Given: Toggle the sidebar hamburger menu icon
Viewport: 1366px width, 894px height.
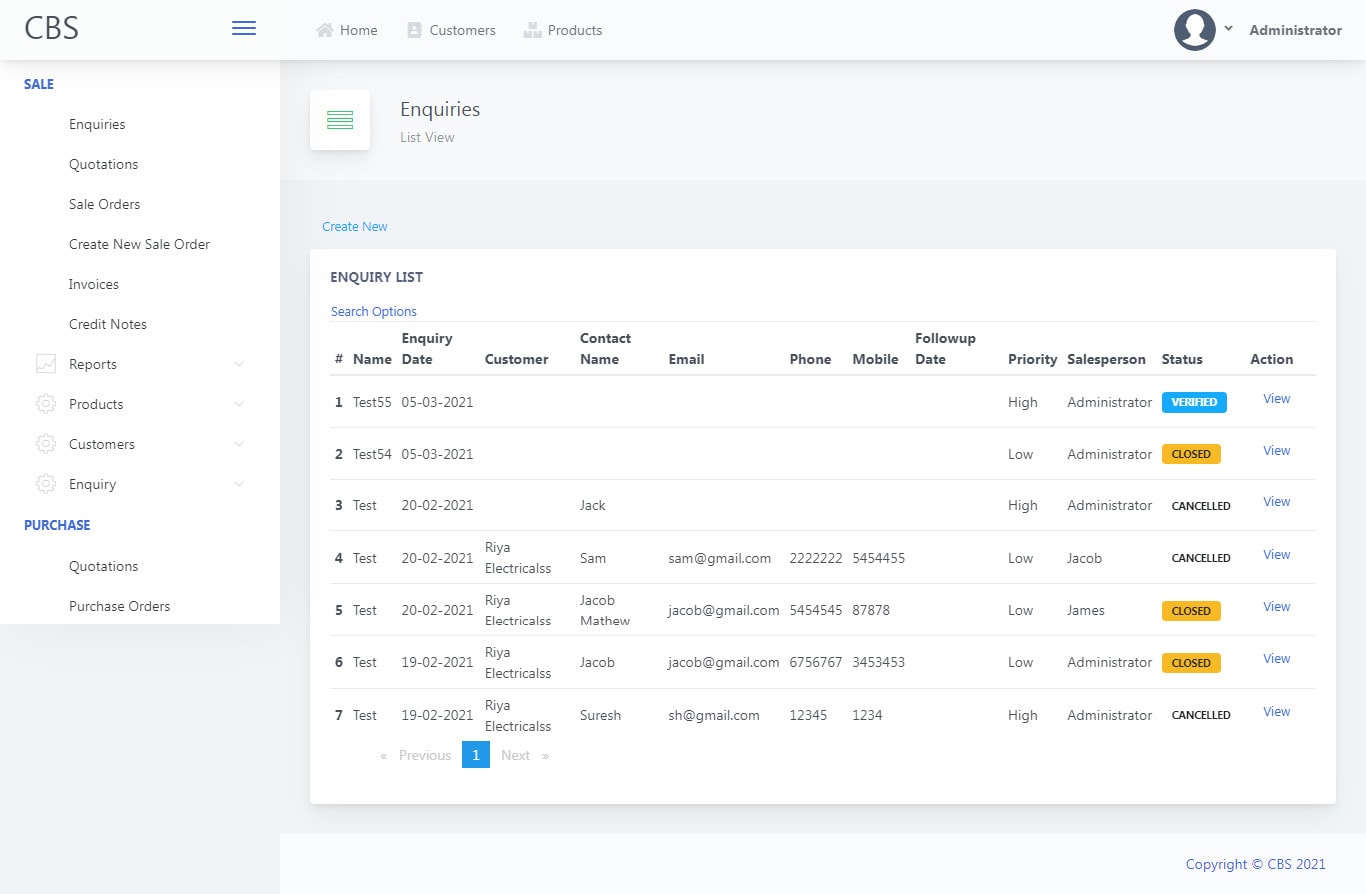Looking at the screenshot, I should (244, 29).
